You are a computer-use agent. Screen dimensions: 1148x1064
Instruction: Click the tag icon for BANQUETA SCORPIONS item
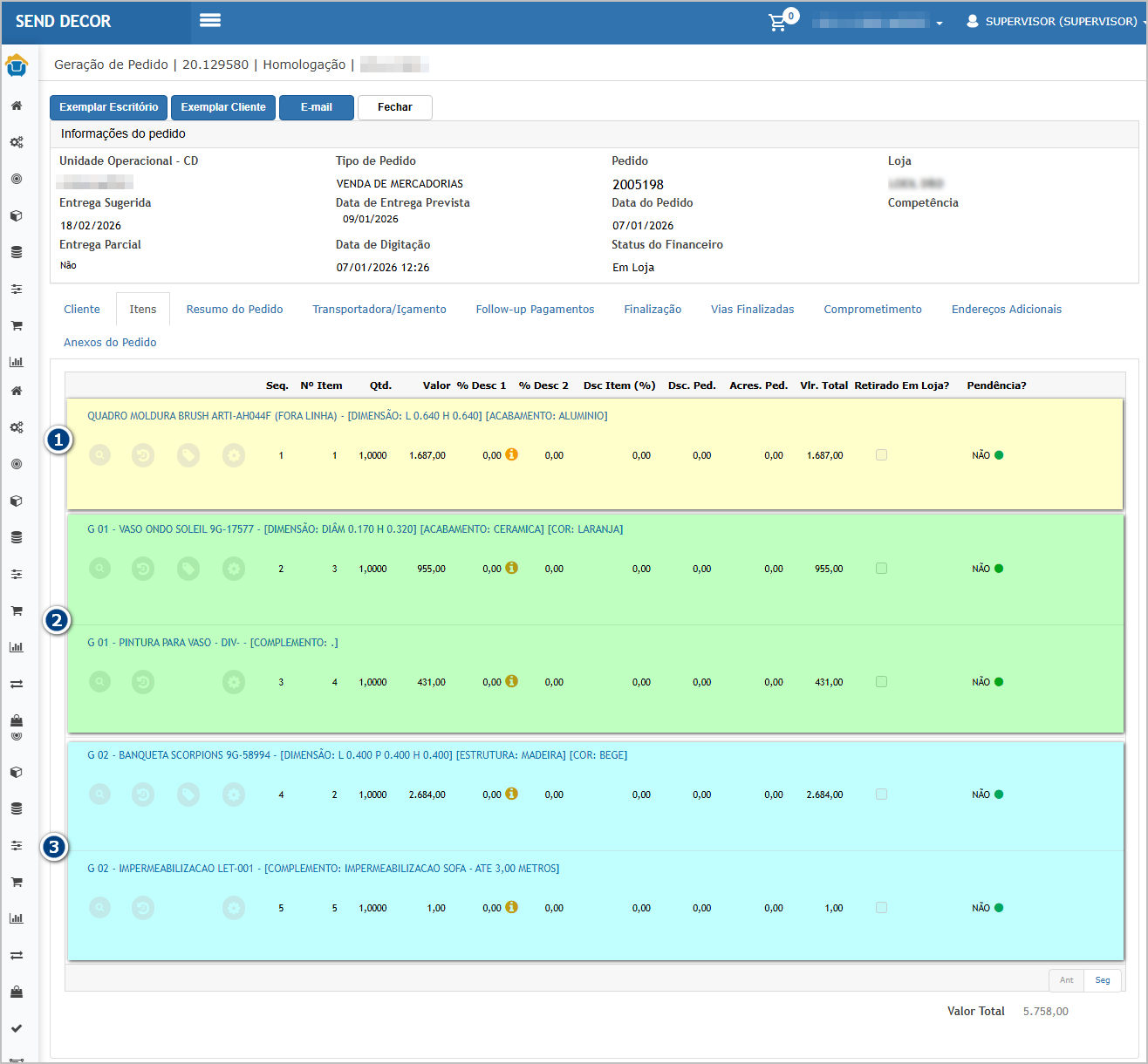[x=188, y=795]
